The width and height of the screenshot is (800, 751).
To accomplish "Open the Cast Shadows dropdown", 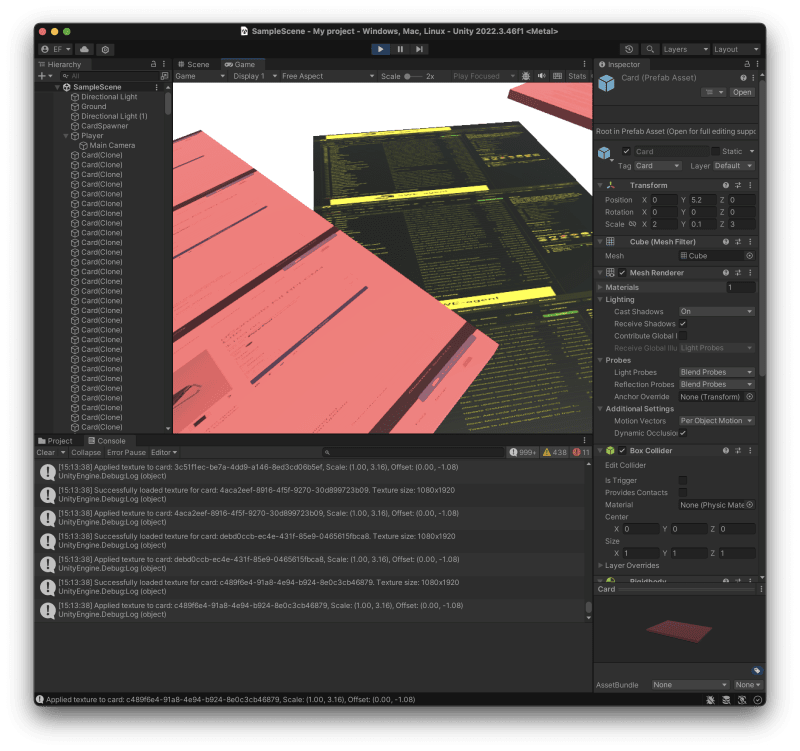I will [x=716, y=312].
